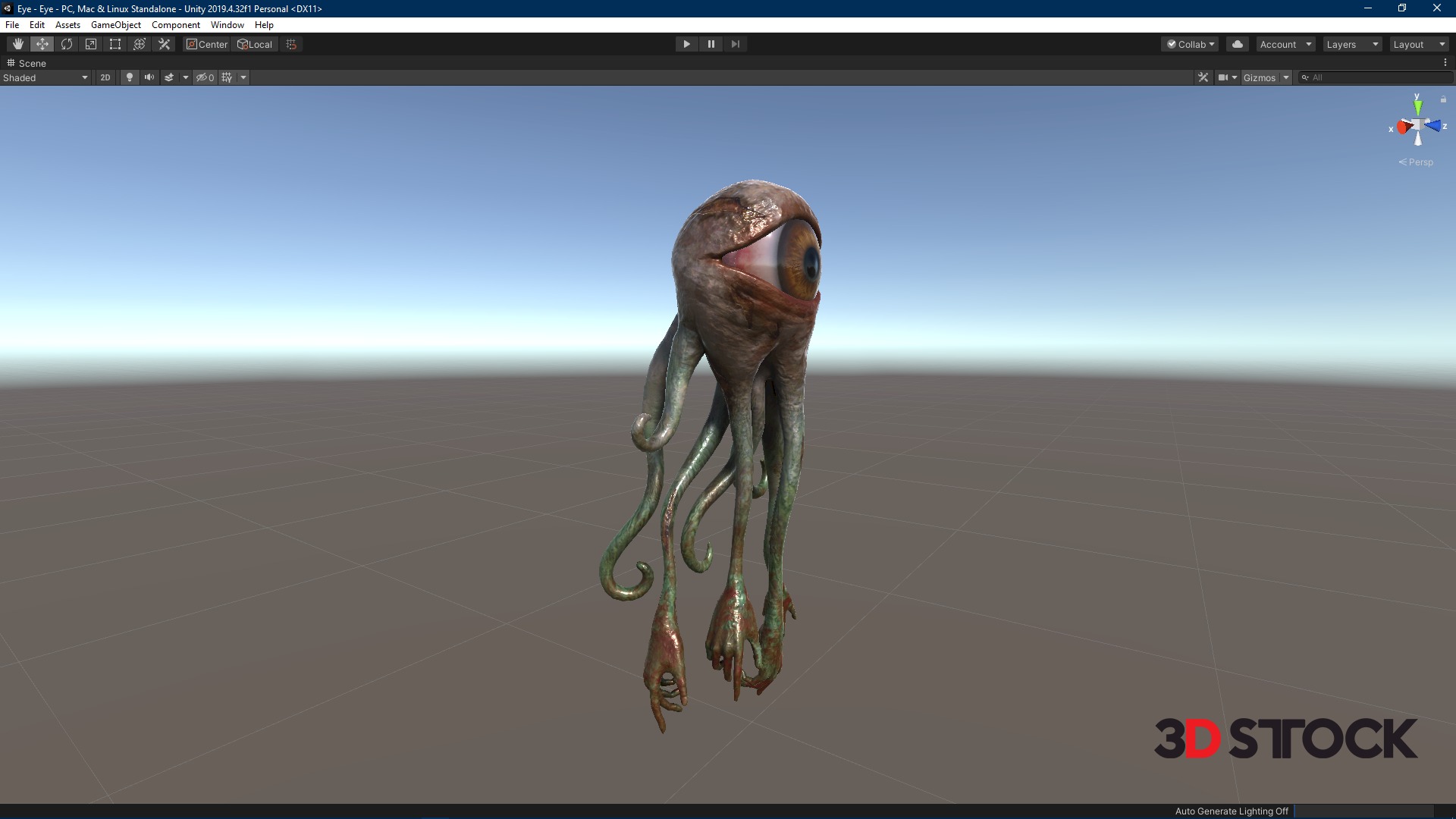Click the scene search field
Screen dimensions: 1456x819
pyautogui.click(x=1376, y=77)
